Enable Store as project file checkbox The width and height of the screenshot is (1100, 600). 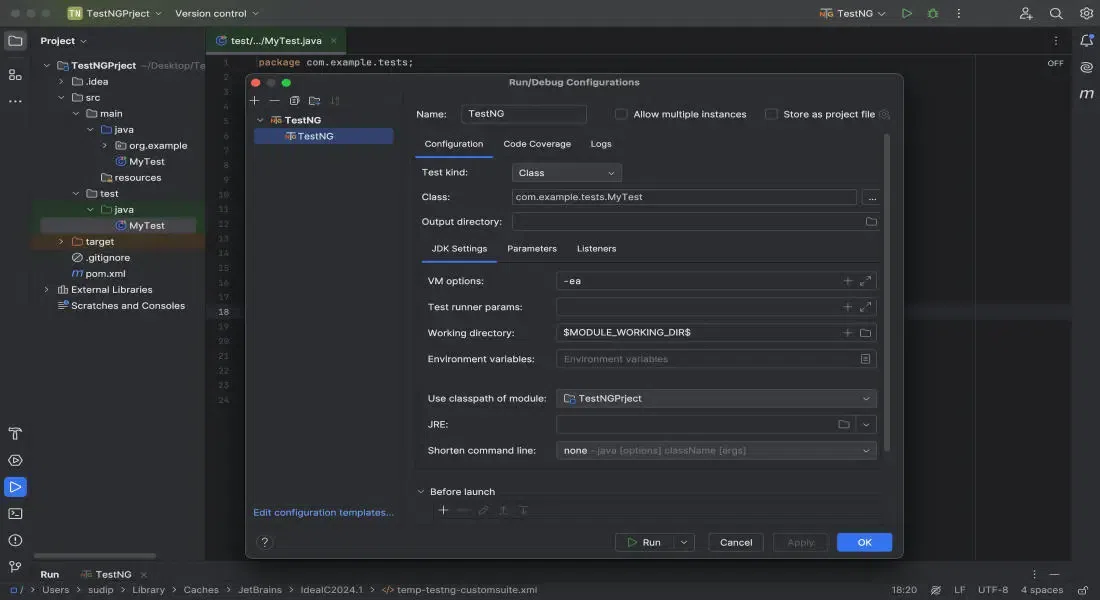click(771, 114)
